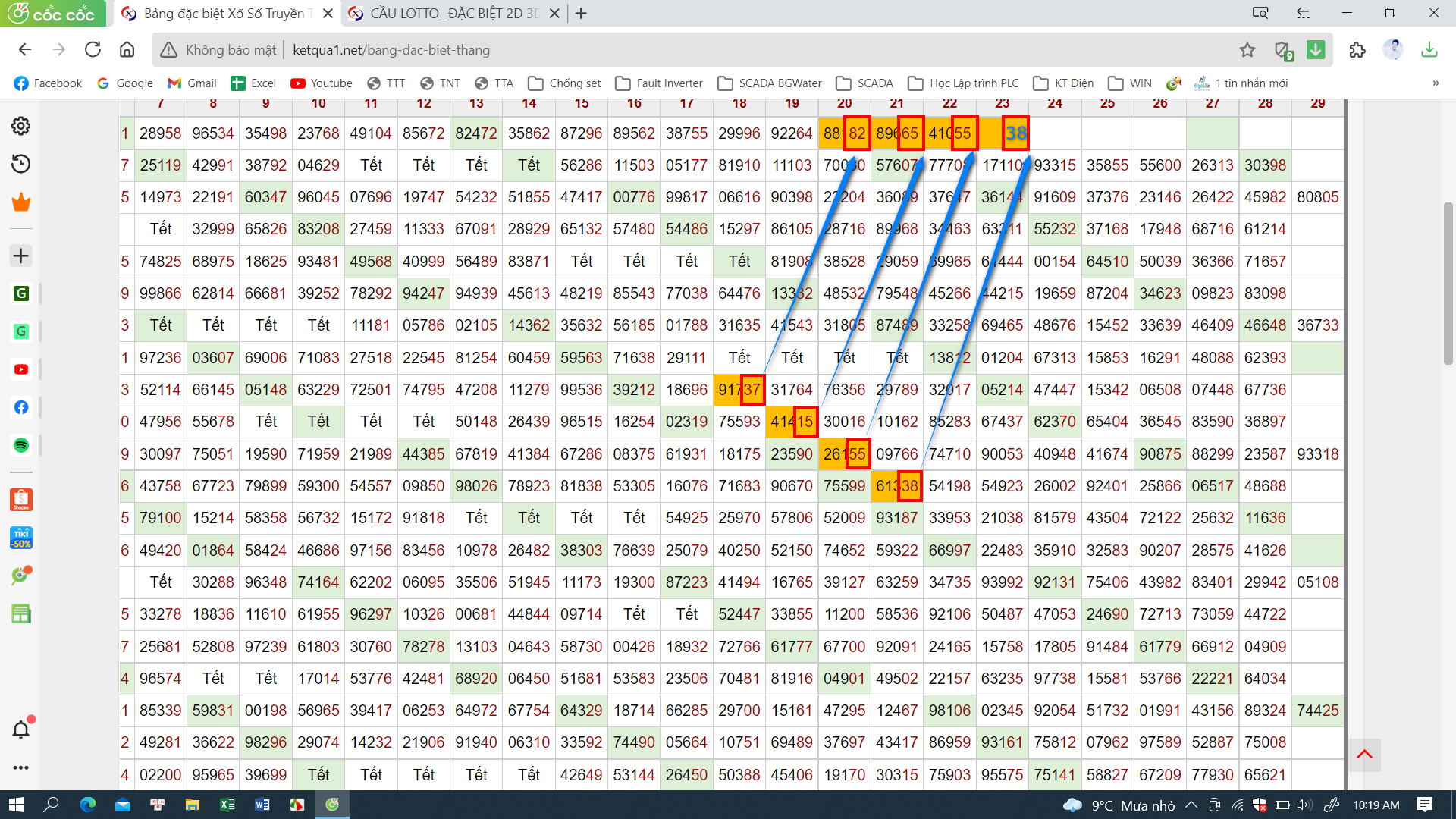This screenshot has height=819, width=1456.
Task: Open the sidebar more options ellipsis
Action: coord(20,767)
